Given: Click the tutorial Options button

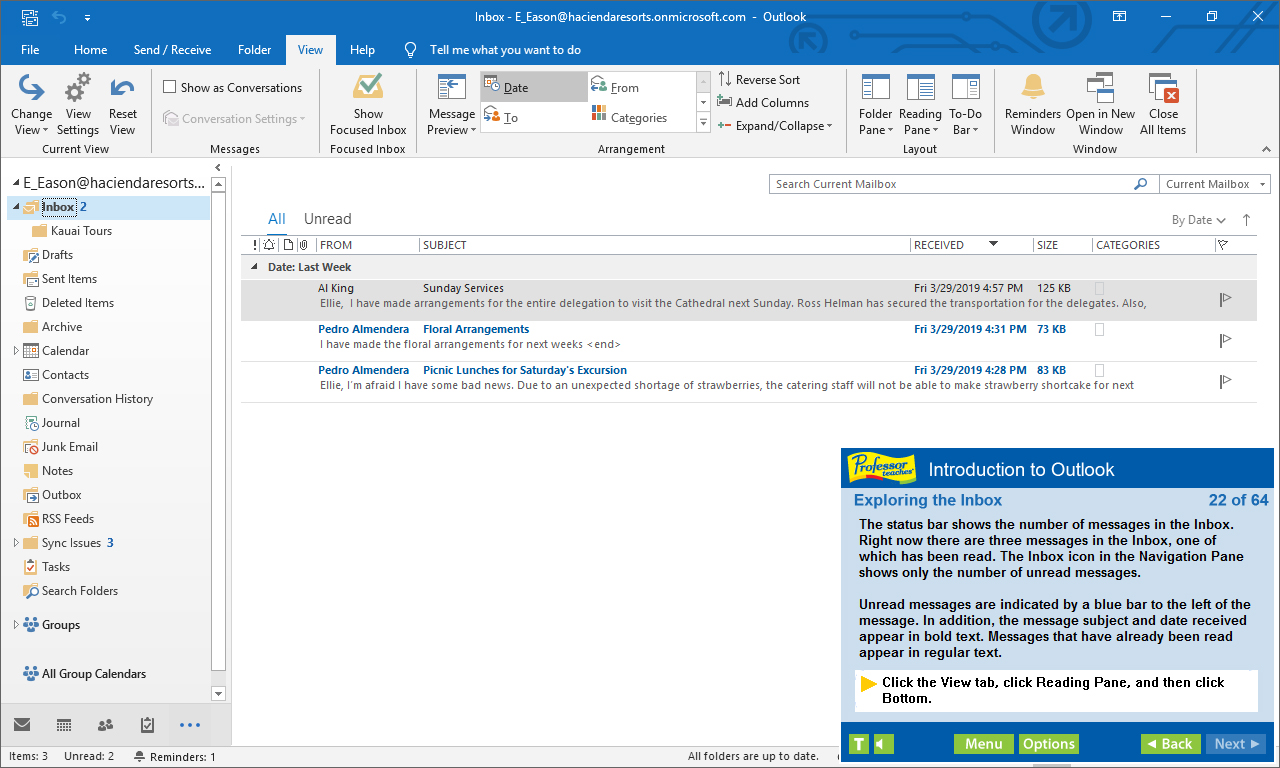Looking at the screenshot, I should (x=1049, y=744).
